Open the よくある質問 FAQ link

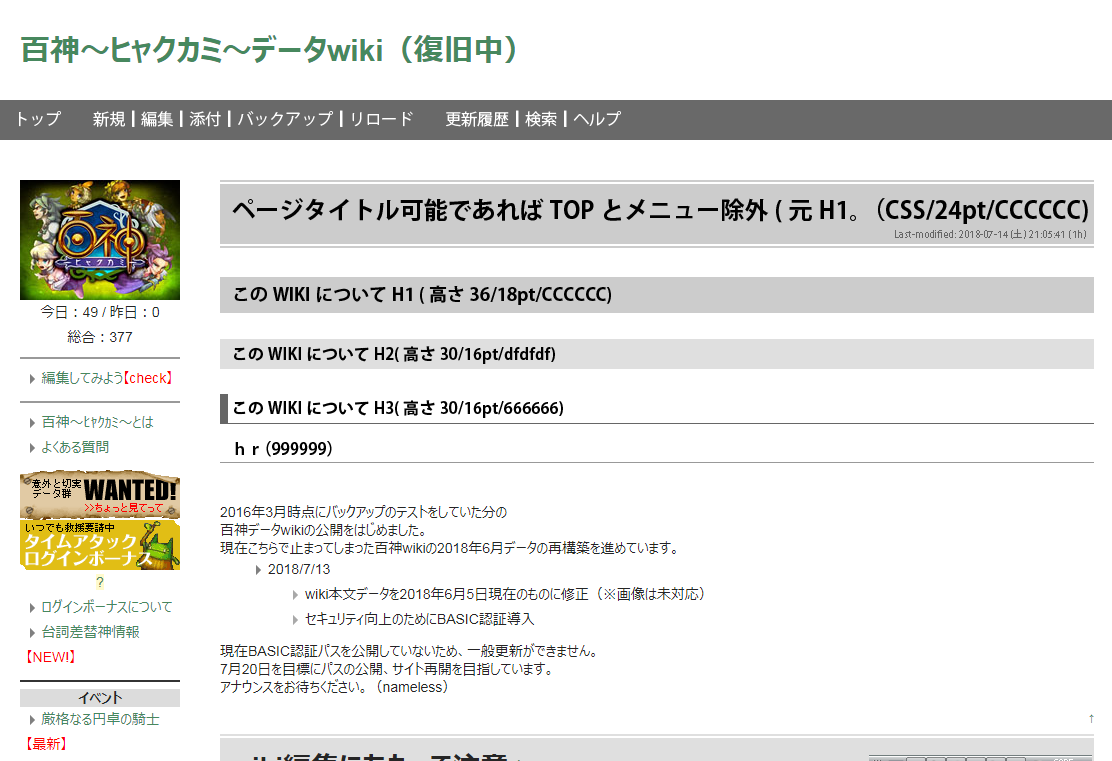(75, 447)
